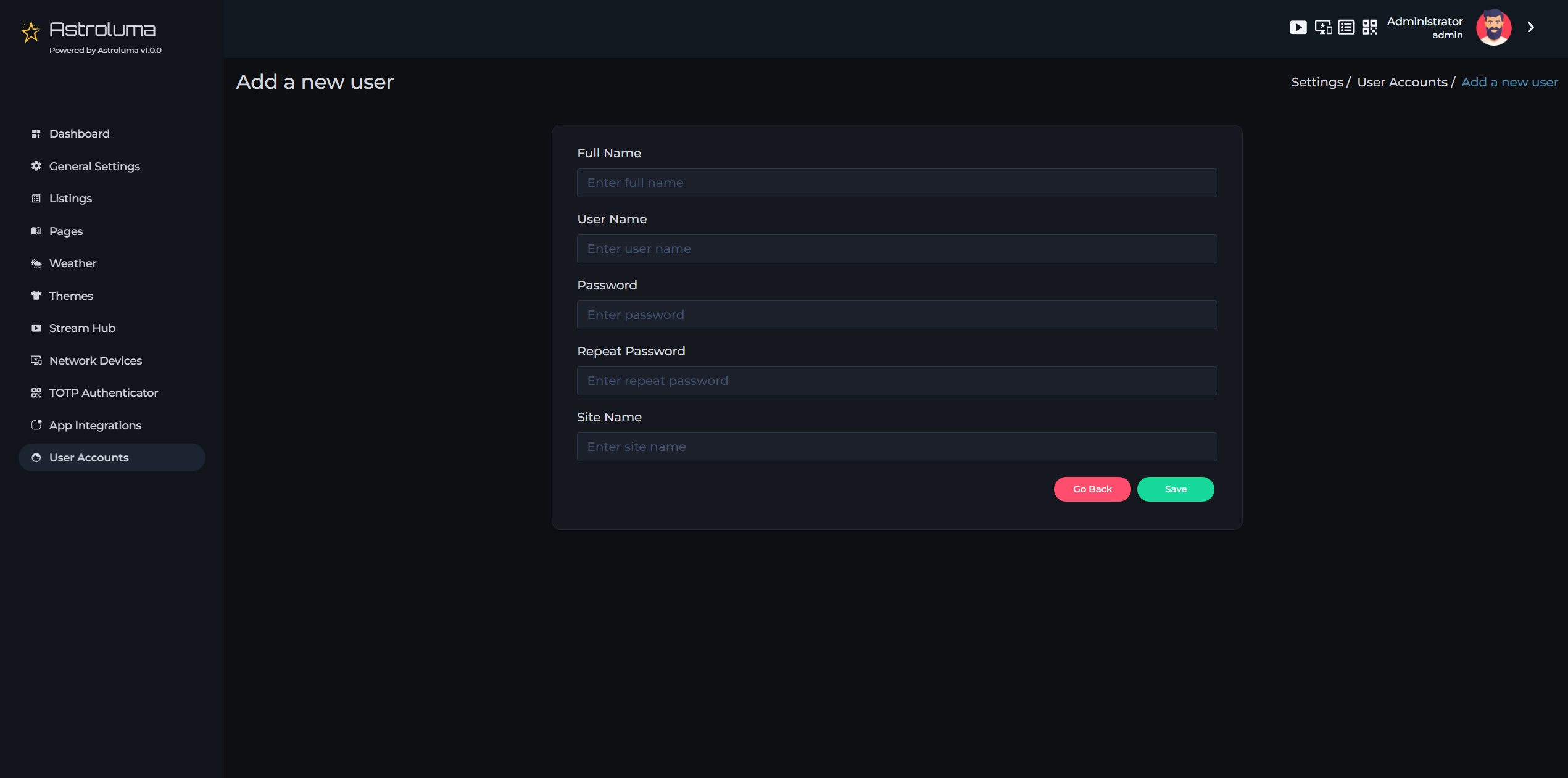The height and width of the screenshot is (778, 1568).
Task: Click the Save button
Action: point(1175,489)
